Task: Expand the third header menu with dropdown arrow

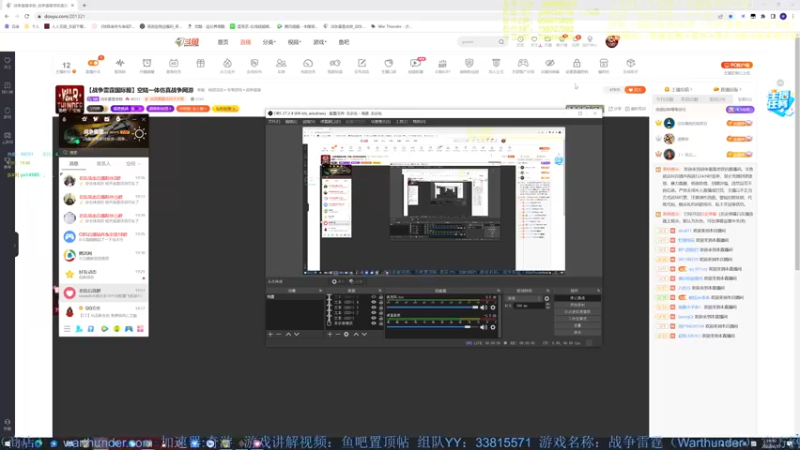Action: (269, 42)
